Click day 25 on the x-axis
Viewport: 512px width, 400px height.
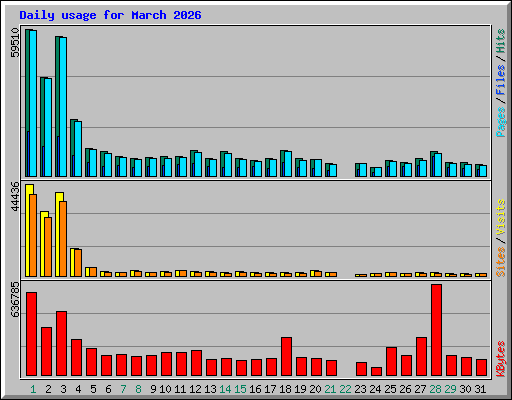(x=390, y=389)
